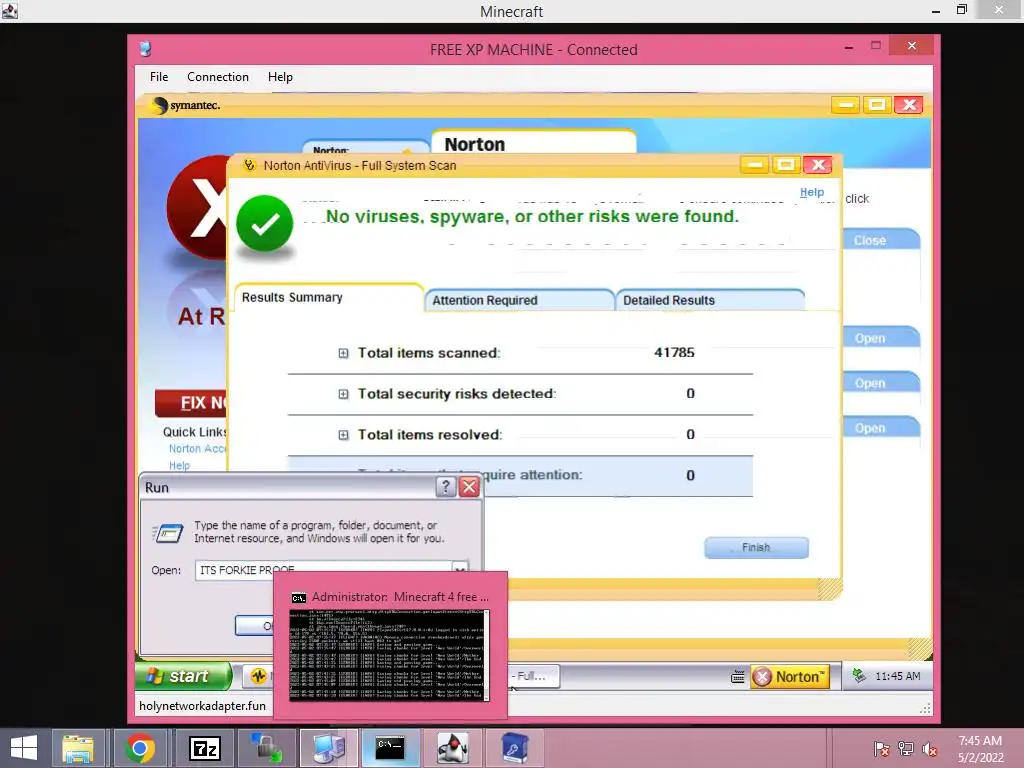Switch to the Detailed Results tab
Image resolution: width=1024 pixels, height=768 pixels.
[709, 300]
